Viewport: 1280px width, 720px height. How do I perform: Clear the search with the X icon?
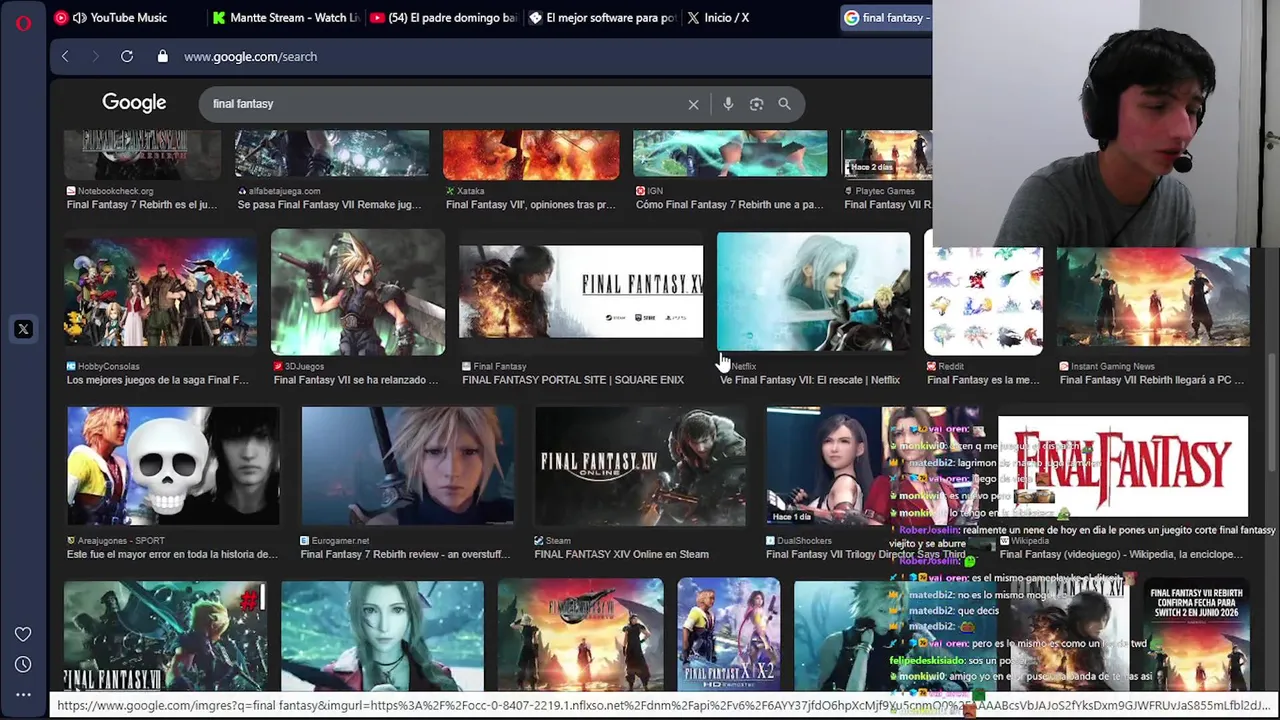[693, 104]
